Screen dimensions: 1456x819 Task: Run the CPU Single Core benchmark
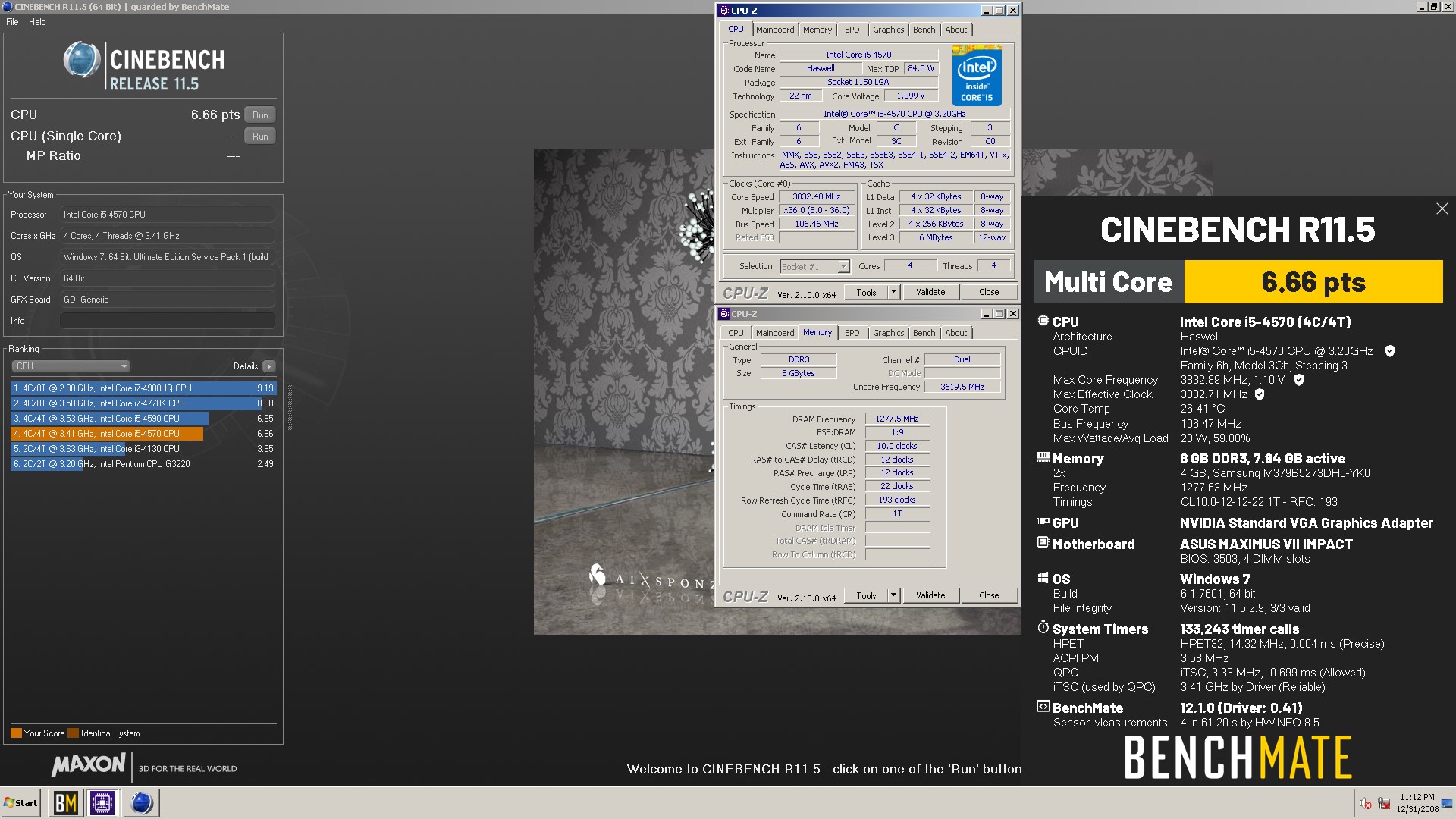260,136
